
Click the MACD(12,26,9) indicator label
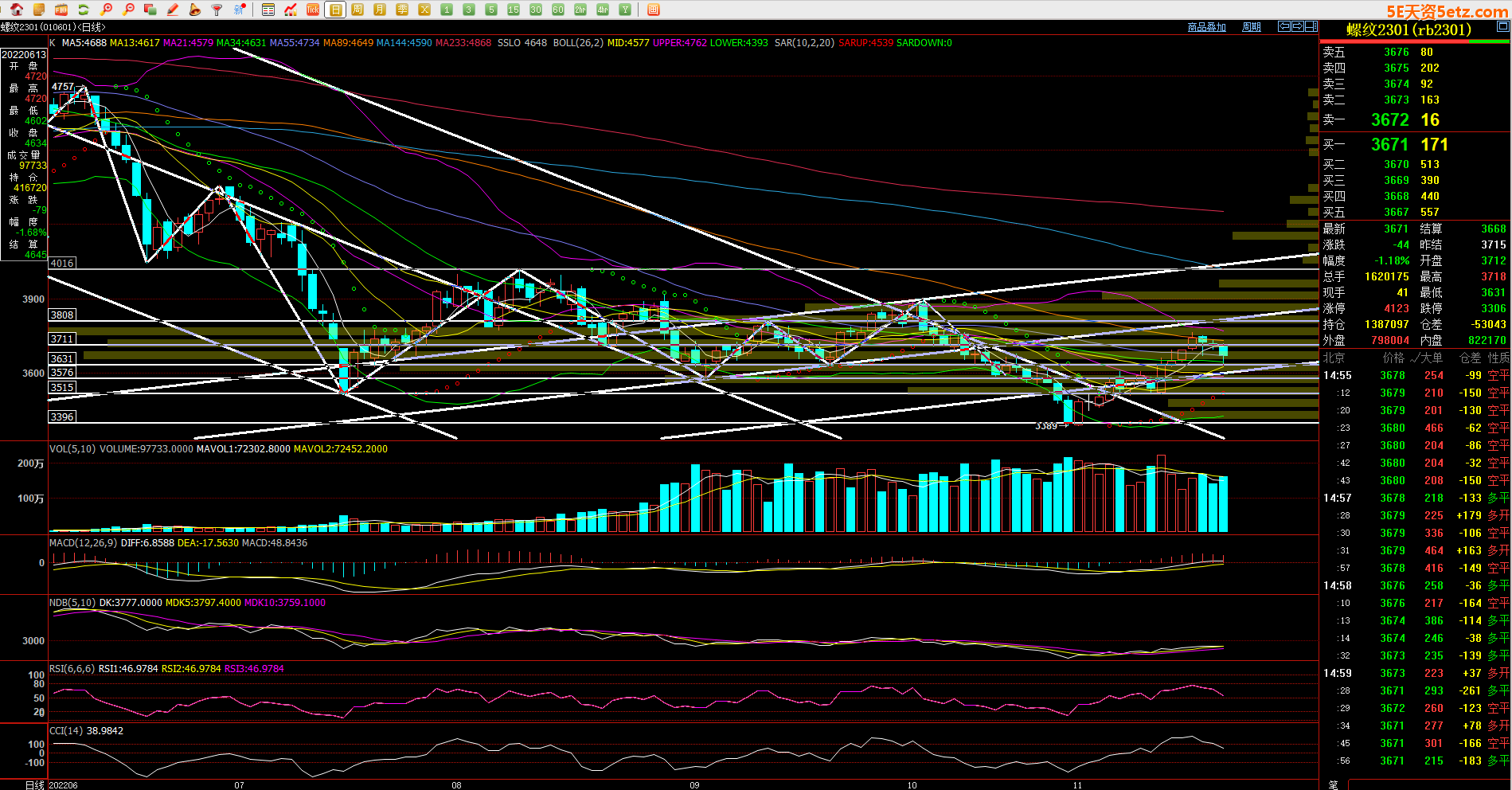84,543
